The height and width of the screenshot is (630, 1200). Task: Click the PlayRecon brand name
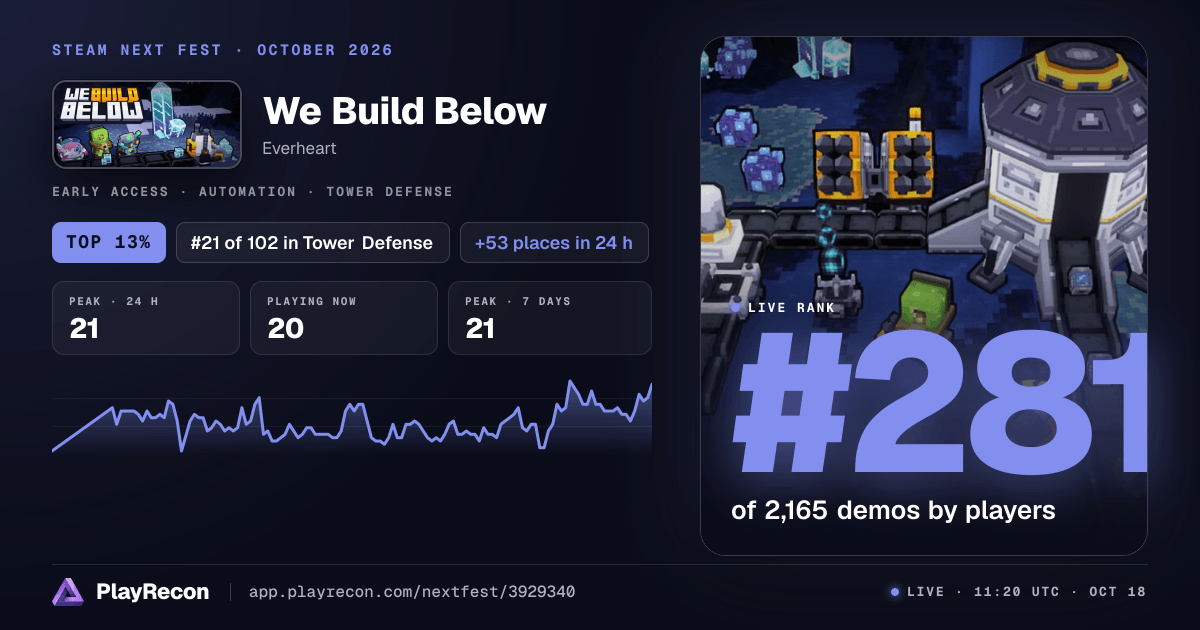click(152, 592)
